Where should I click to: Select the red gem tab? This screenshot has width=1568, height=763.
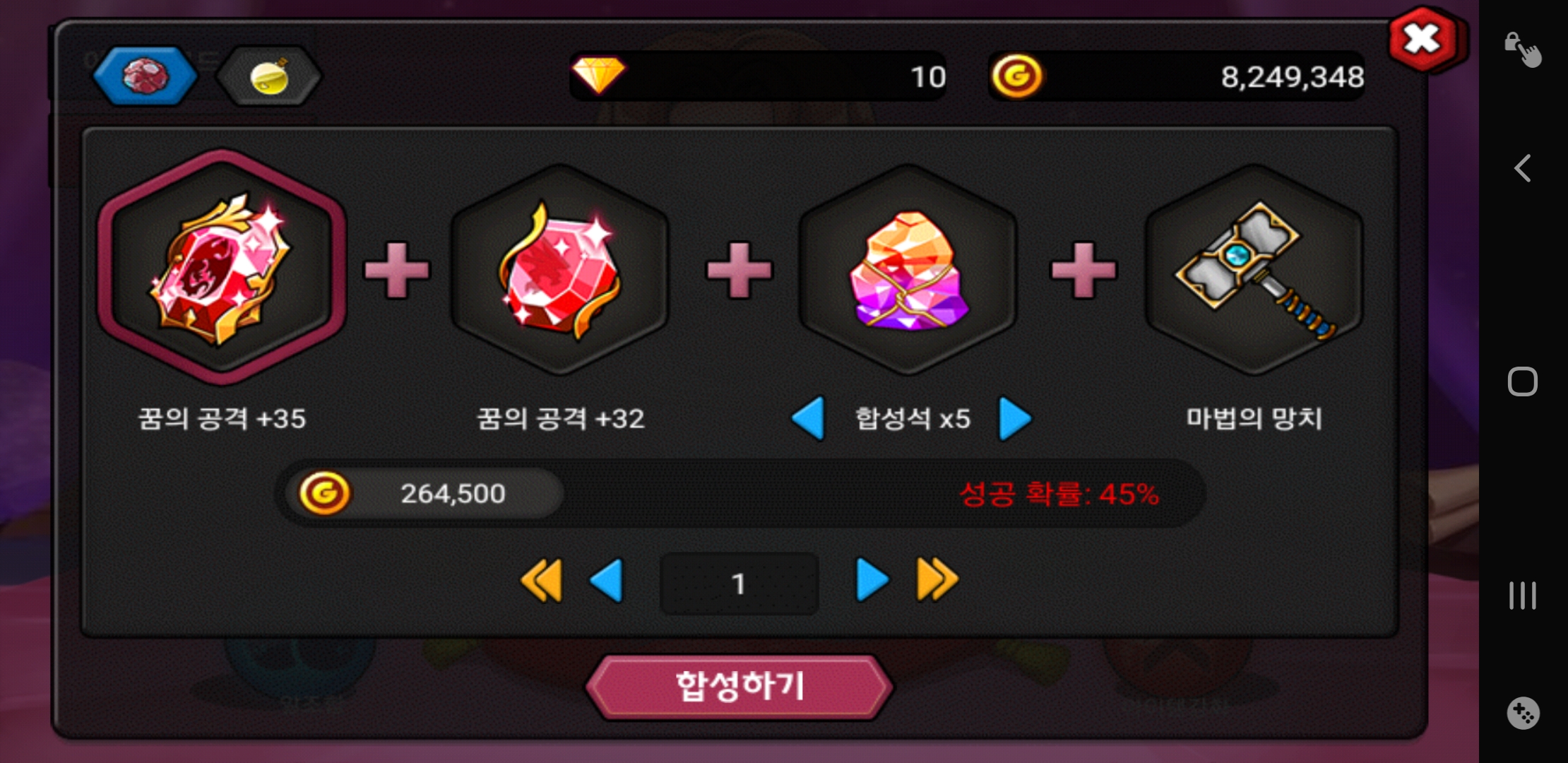[x=145, y=76]
